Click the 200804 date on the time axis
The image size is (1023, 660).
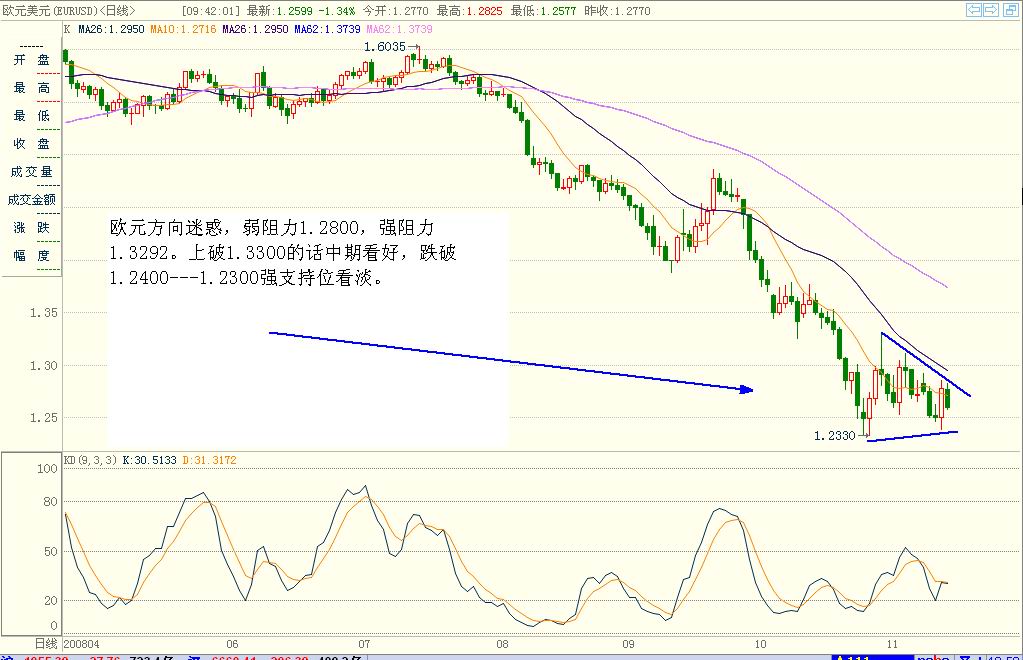click(x=82, y=644)
